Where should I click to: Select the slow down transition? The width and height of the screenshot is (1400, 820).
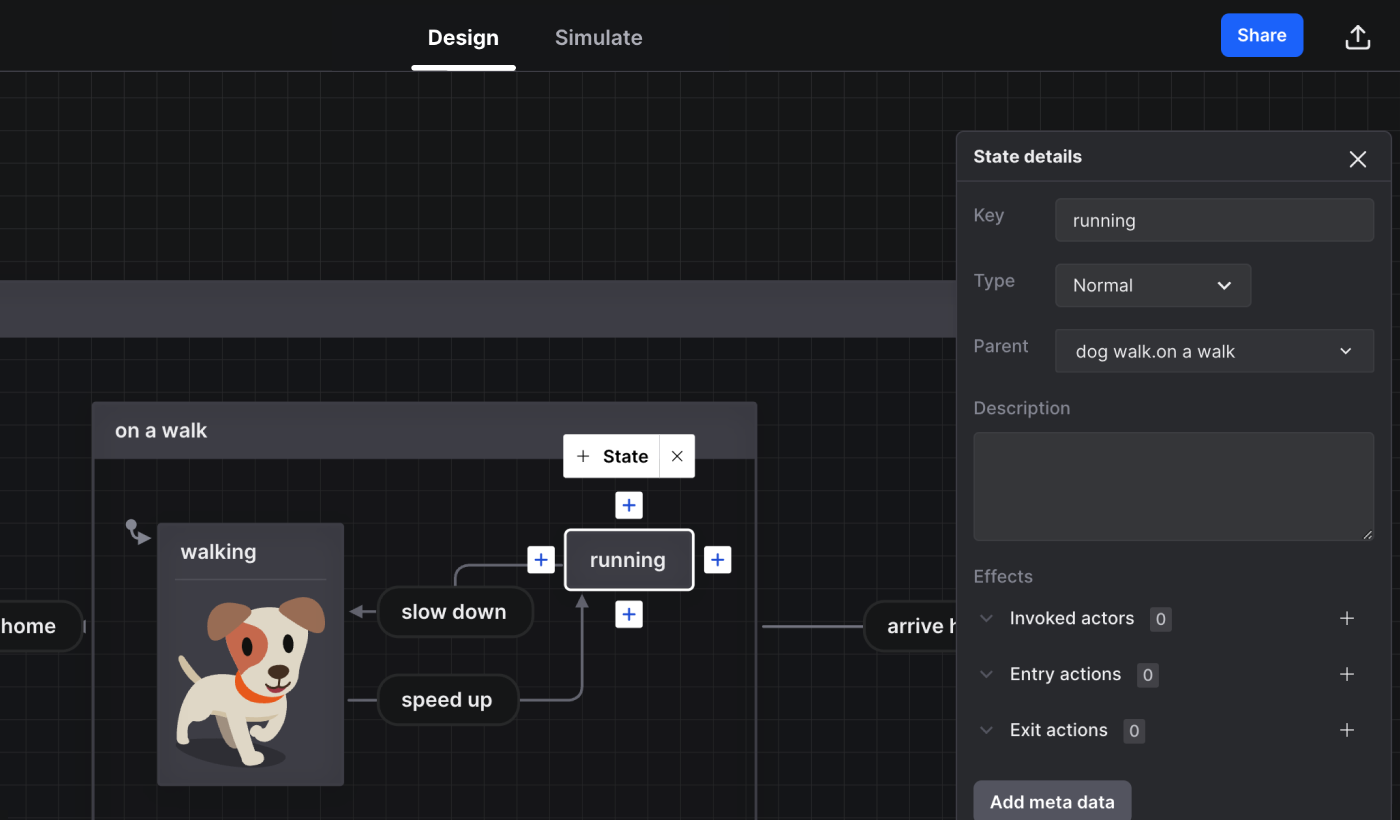coord(454,612)
